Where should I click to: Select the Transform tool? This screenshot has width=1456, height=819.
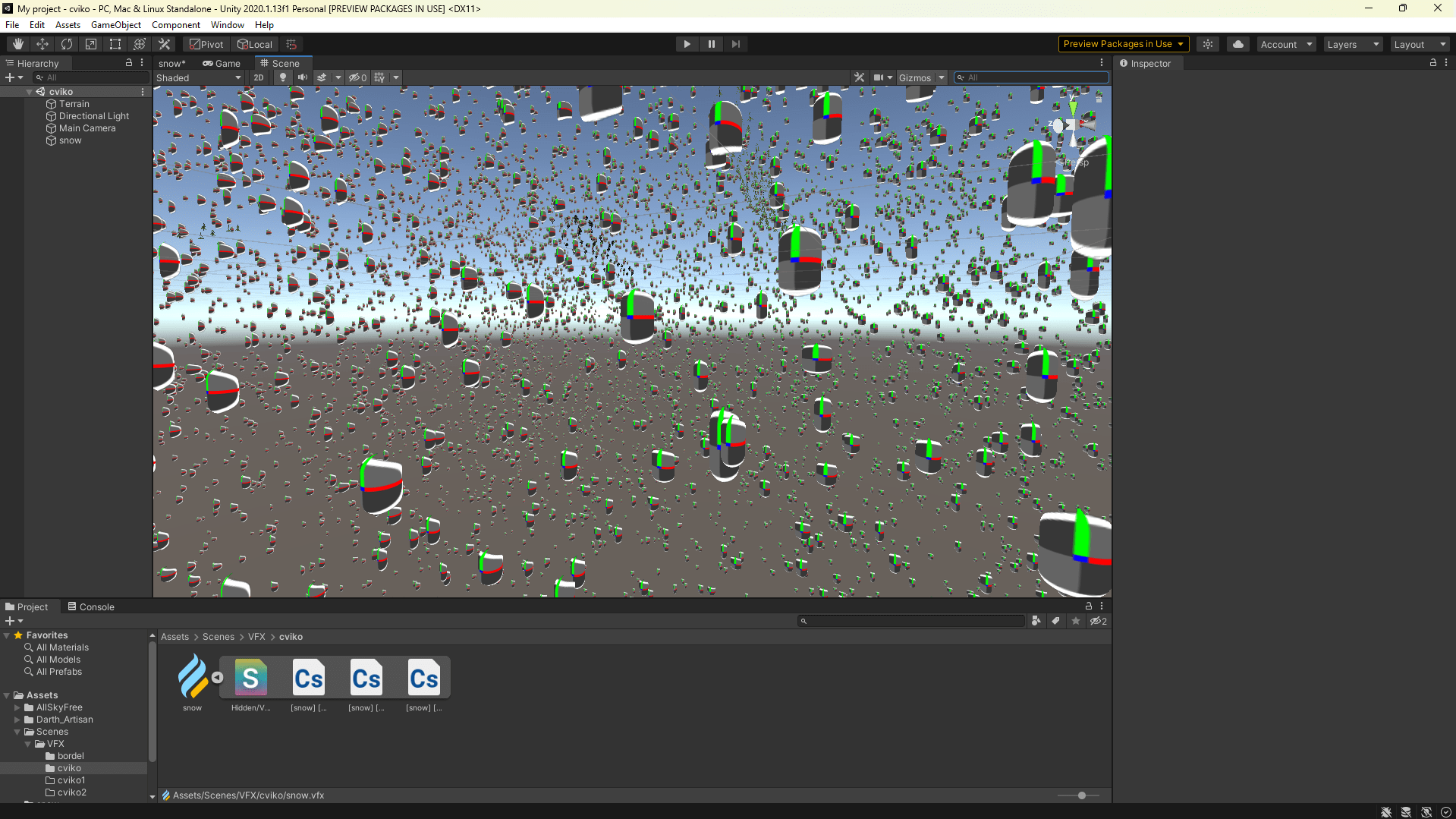tap(140, 44)
